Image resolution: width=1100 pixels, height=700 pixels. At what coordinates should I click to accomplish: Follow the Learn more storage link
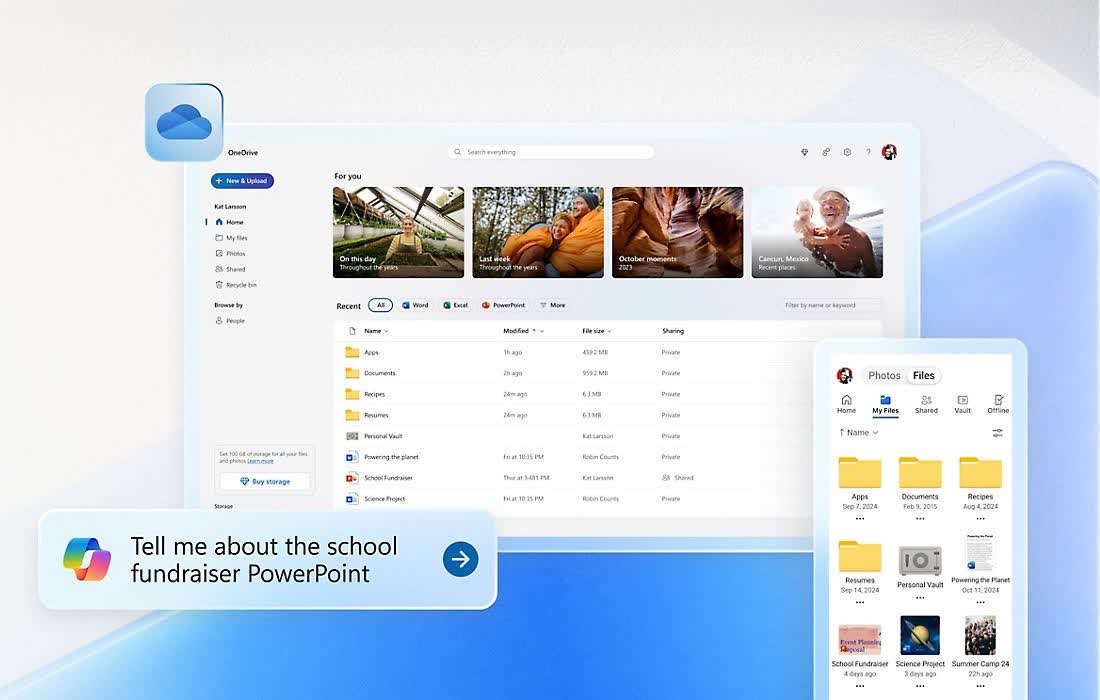tap(260, 461)
